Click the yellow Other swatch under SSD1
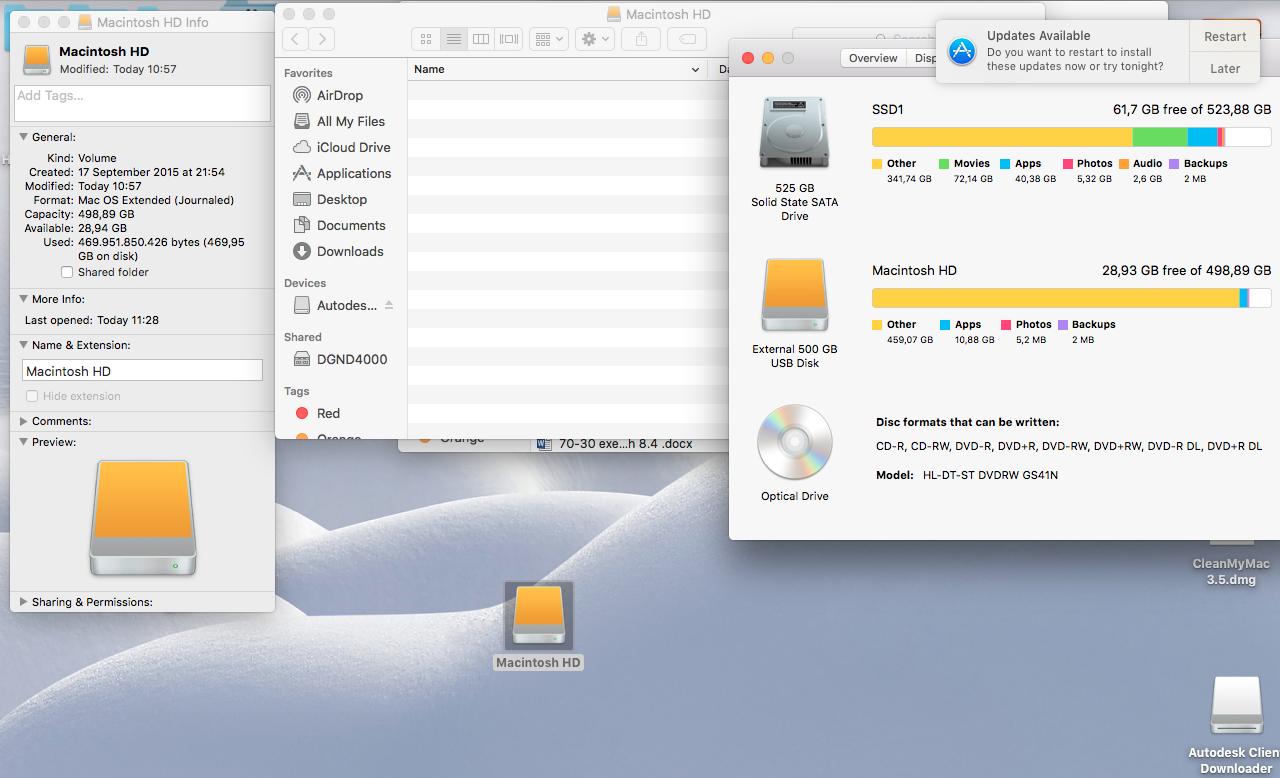Screen dimensions: 1280x778 [877, 163]
